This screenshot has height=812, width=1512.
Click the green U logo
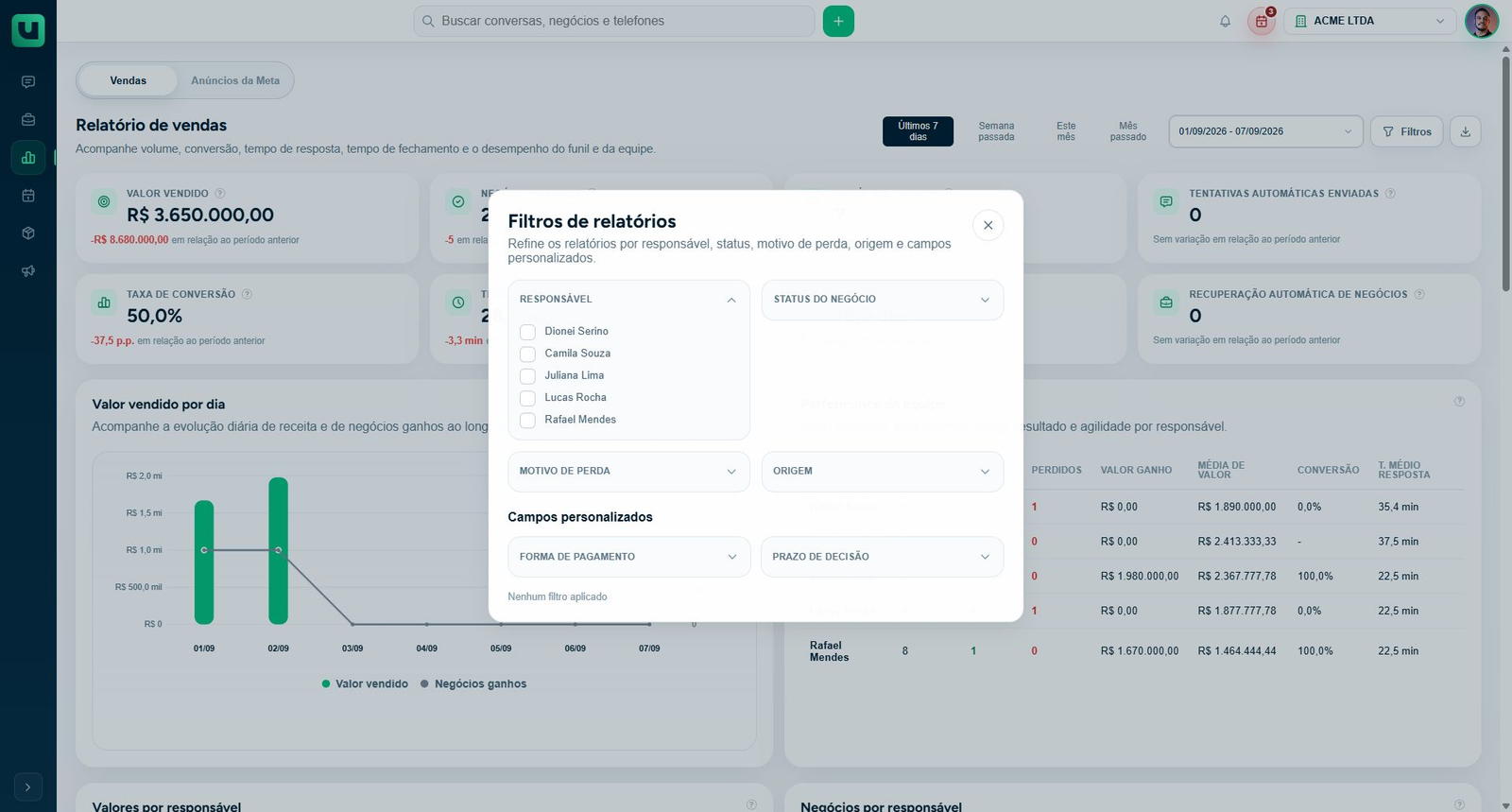point(28,30)
